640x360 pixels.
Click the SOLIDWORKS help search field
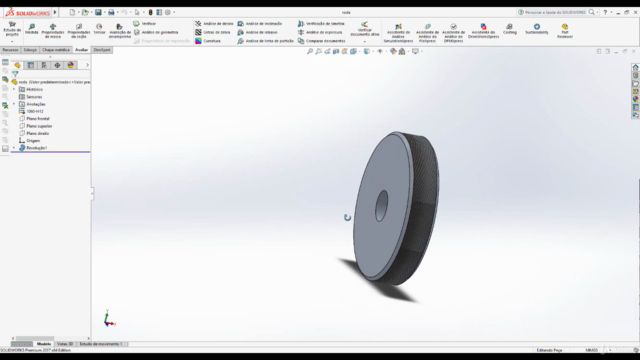pos(555,12)
